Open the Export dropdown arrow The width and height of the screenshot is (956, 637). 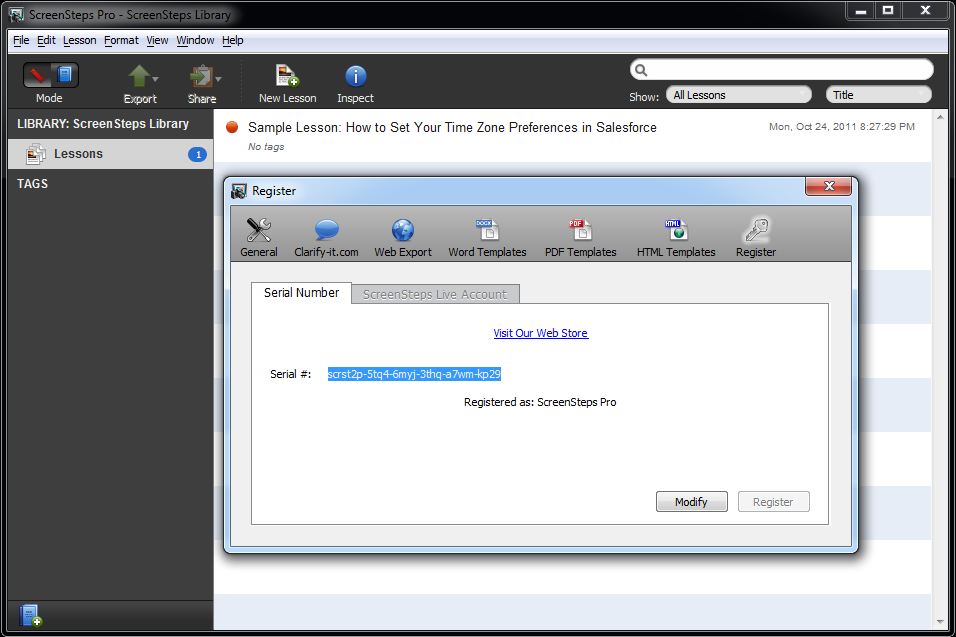tap(155, 79)
